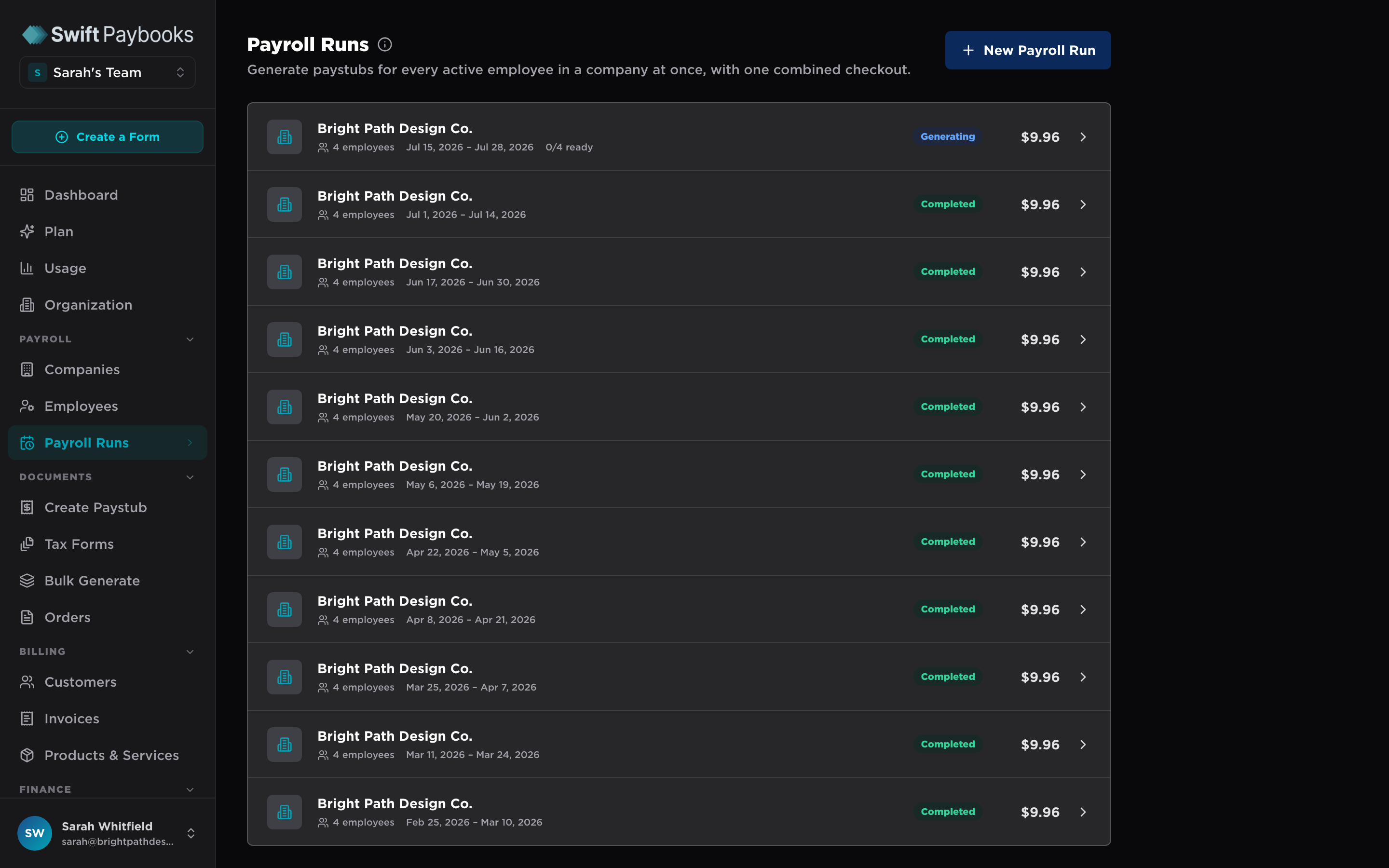This screenshot has height=868, width=1389.
Task: Click the Customers icon
Action: [x=27, y=682]
